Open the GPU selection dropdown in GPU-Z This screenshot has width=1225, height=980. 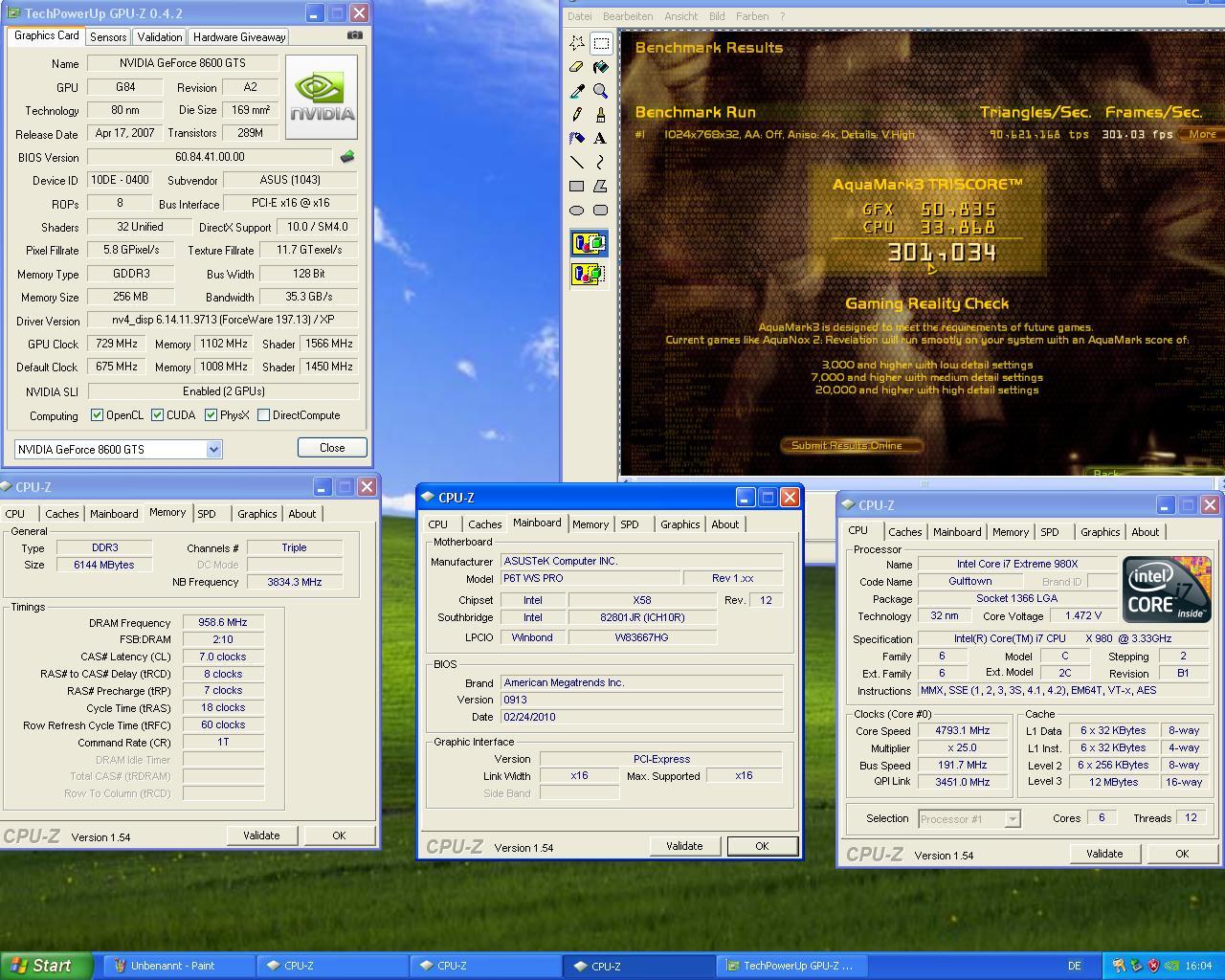[x=213, y=450]
